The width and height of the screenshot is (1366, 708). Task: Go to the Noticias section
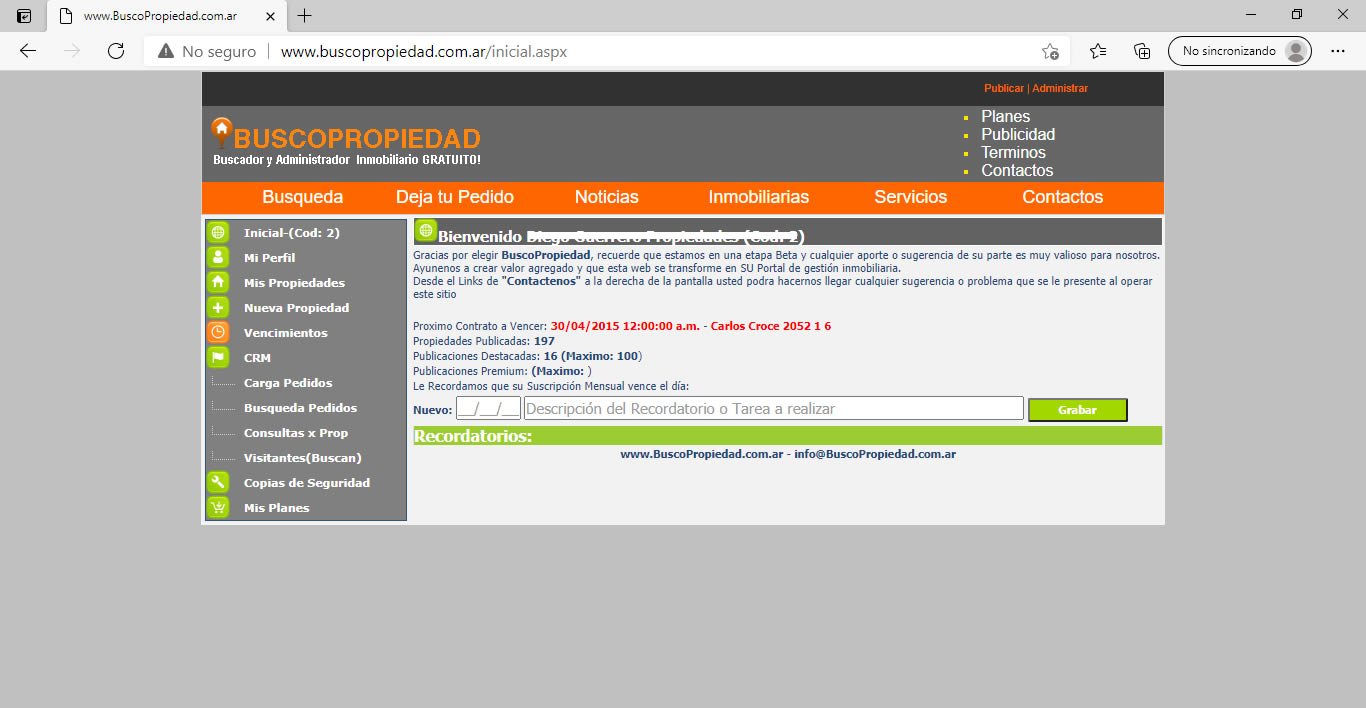[x=607, y=197]
